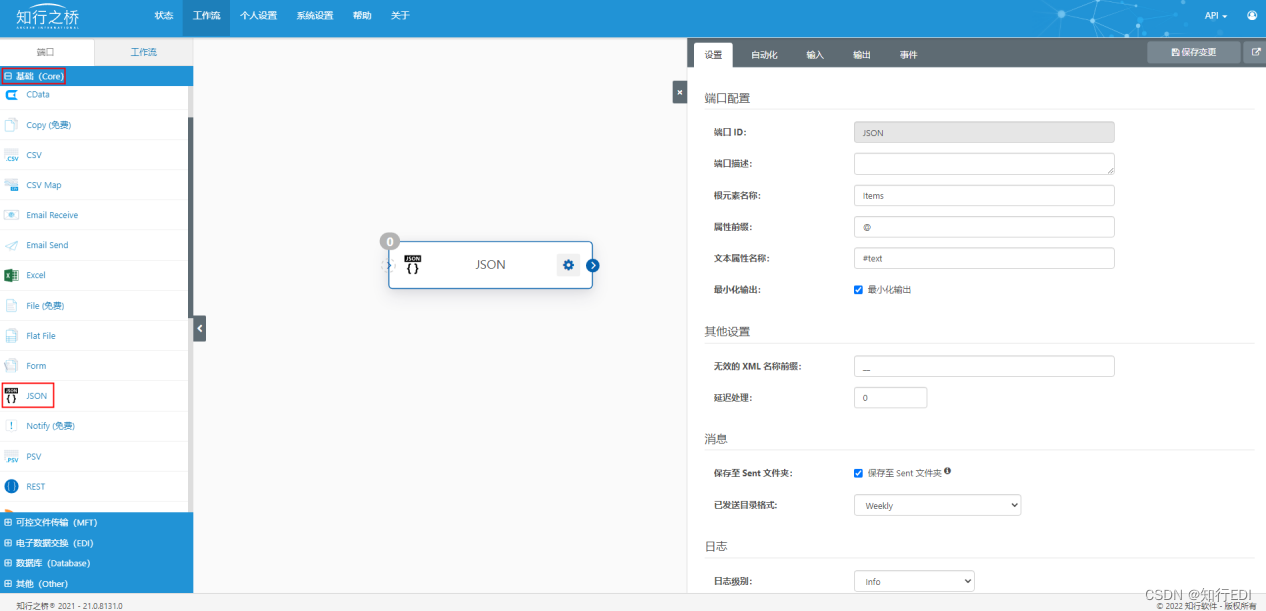Screen dimensions: 1266x611
Task: Click the 端口描述 text area
Action: pyautogui.click(x=984, y=163)
